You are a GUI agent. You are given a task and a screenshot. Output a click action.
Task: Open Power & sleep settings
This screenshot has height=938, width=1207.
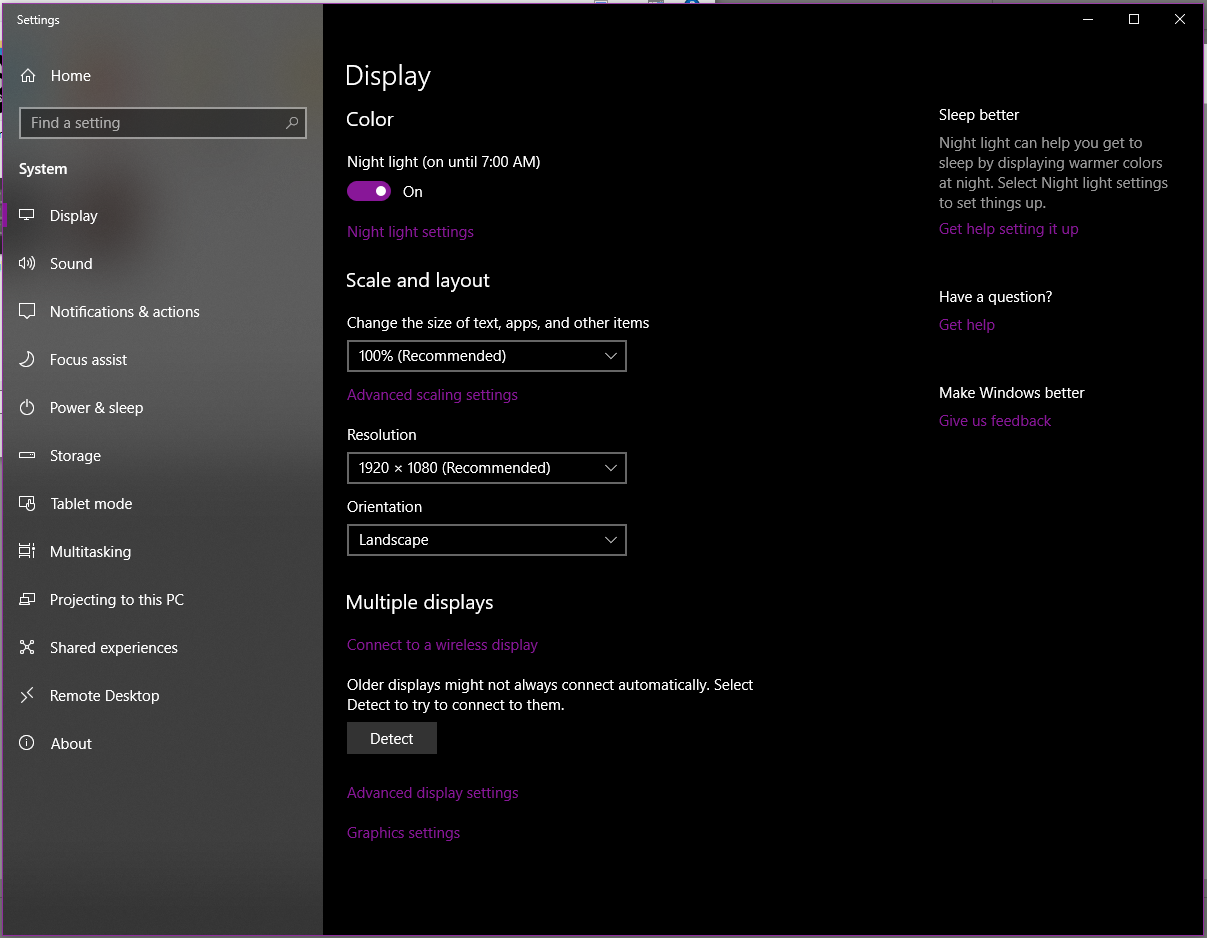27,407
